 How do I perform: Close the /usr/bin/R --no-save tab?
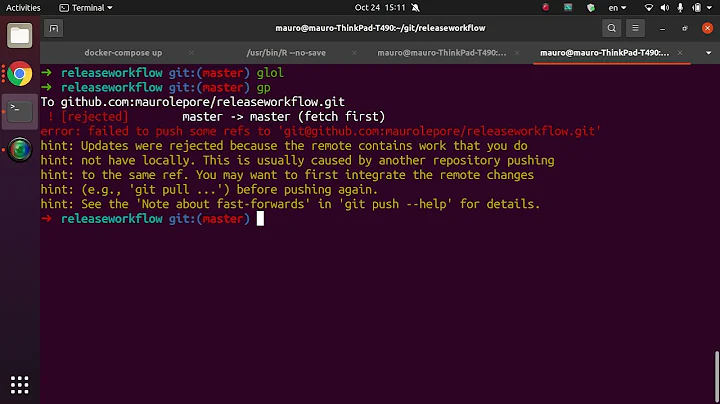pyautogui.click(x=354, y=53)
